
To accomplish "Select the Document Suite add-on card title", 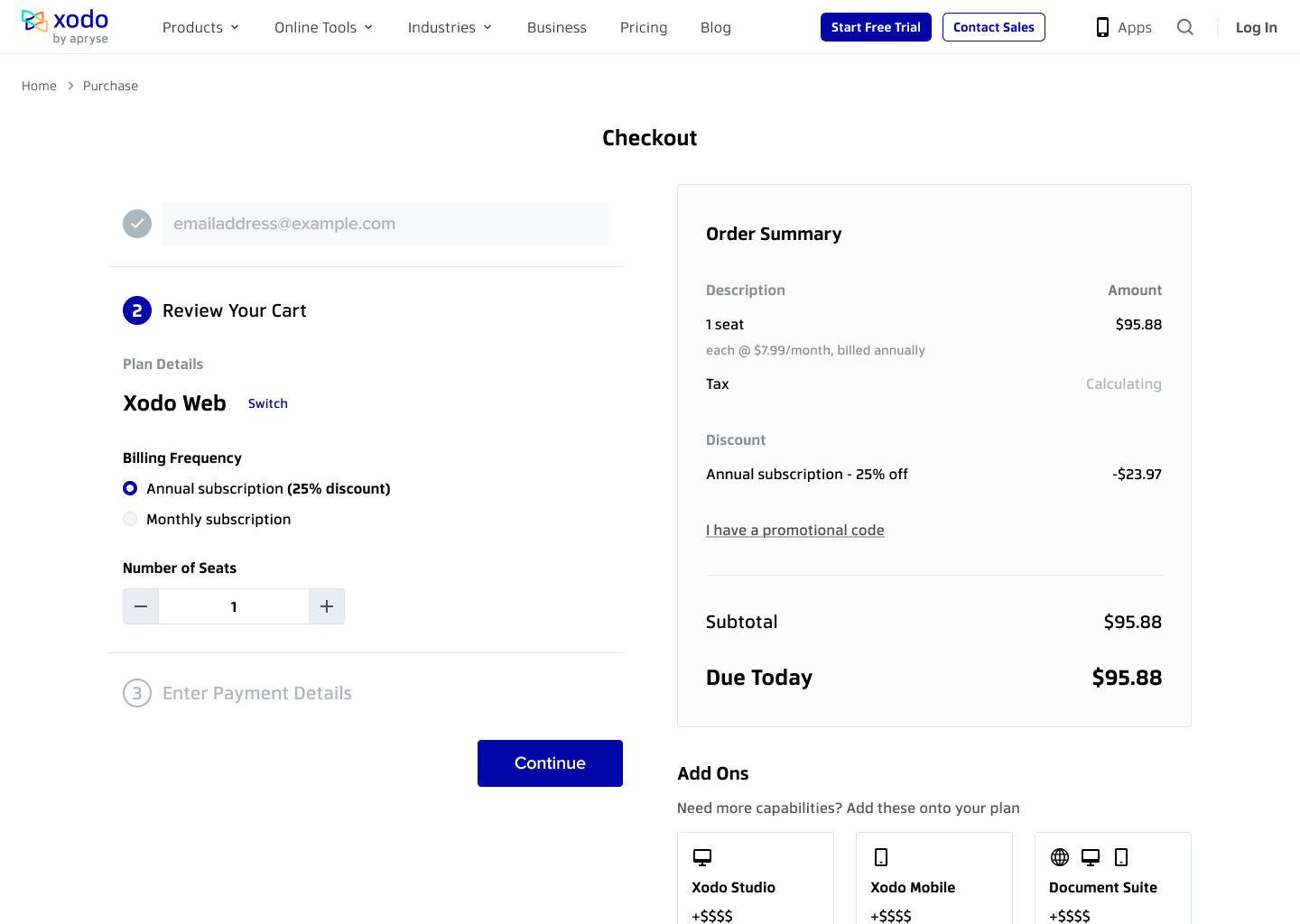I will coord(1103,887).
